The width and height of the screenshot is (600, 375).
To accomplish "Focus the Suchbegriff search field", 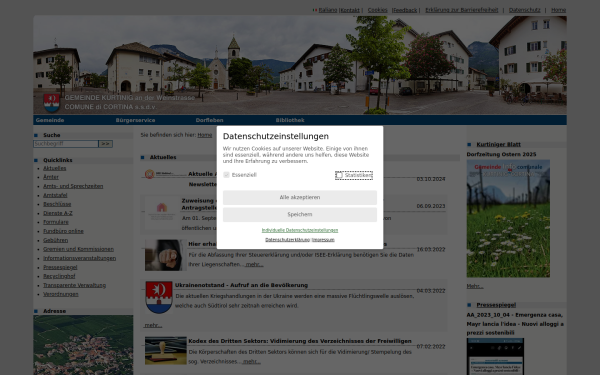I will coord(66,144).
